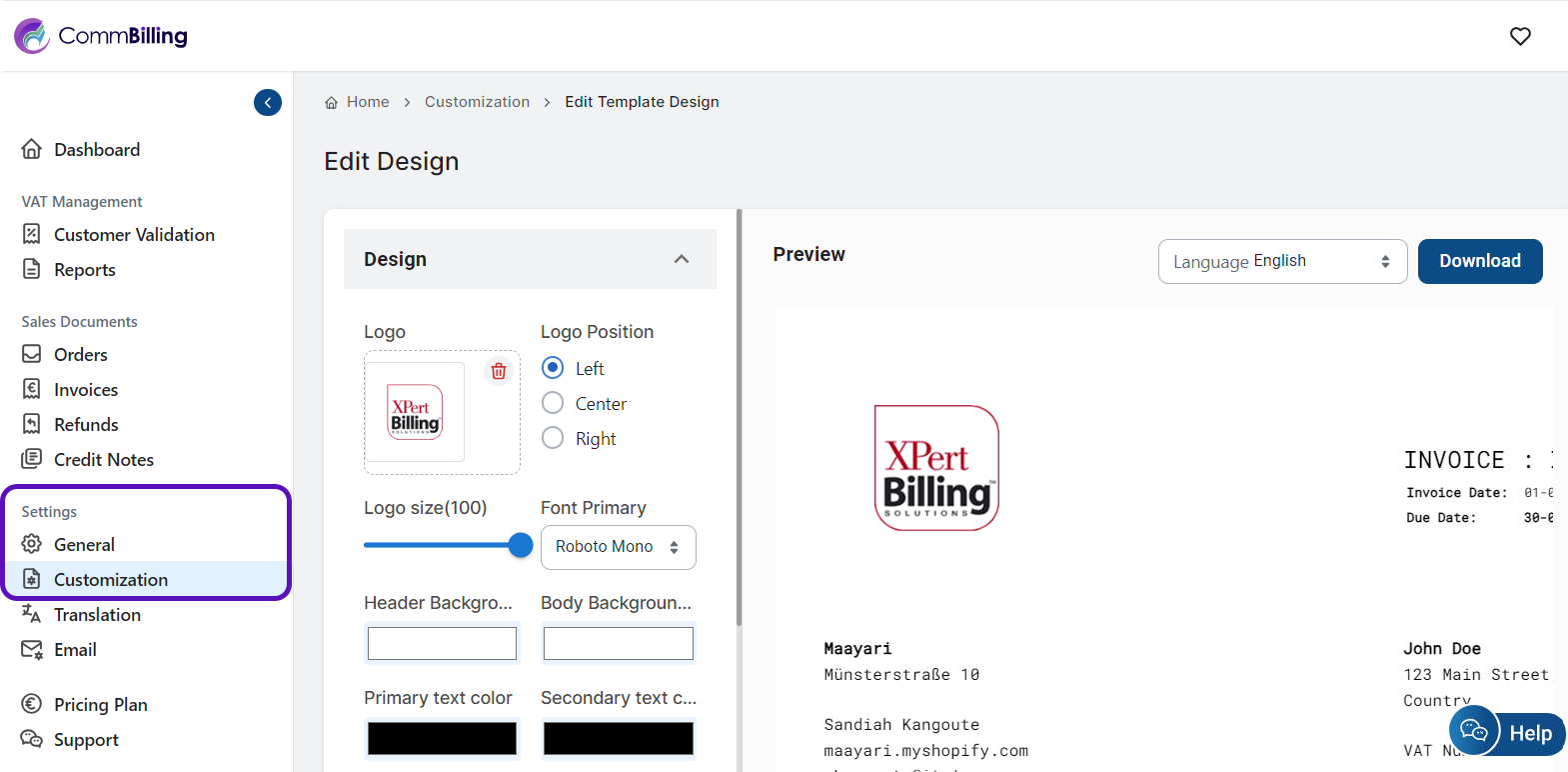Collapse the Design section

[x=682, y=259]
